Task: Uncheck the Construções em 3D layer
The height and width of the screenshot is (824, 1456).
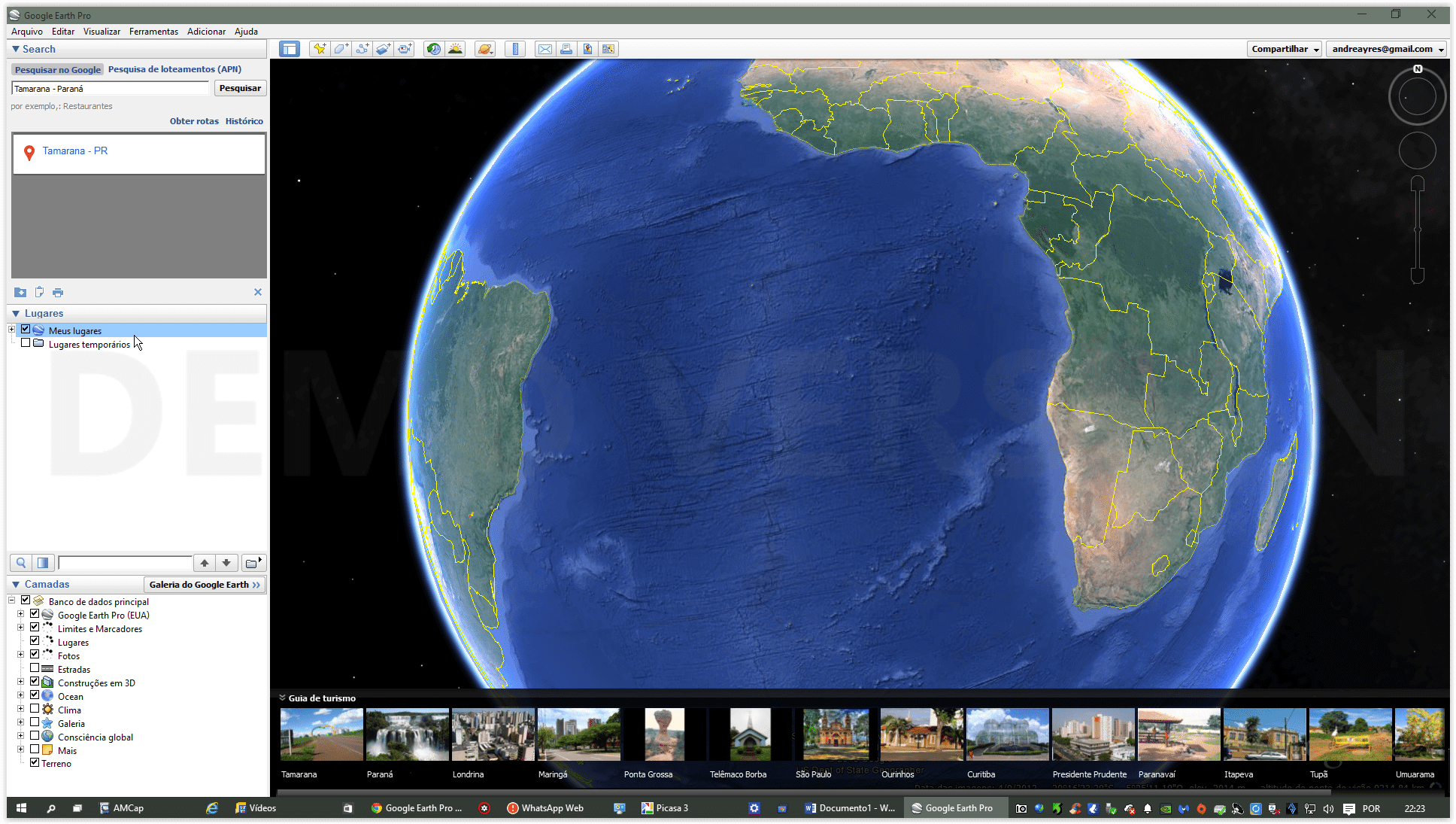Action: 35,682
